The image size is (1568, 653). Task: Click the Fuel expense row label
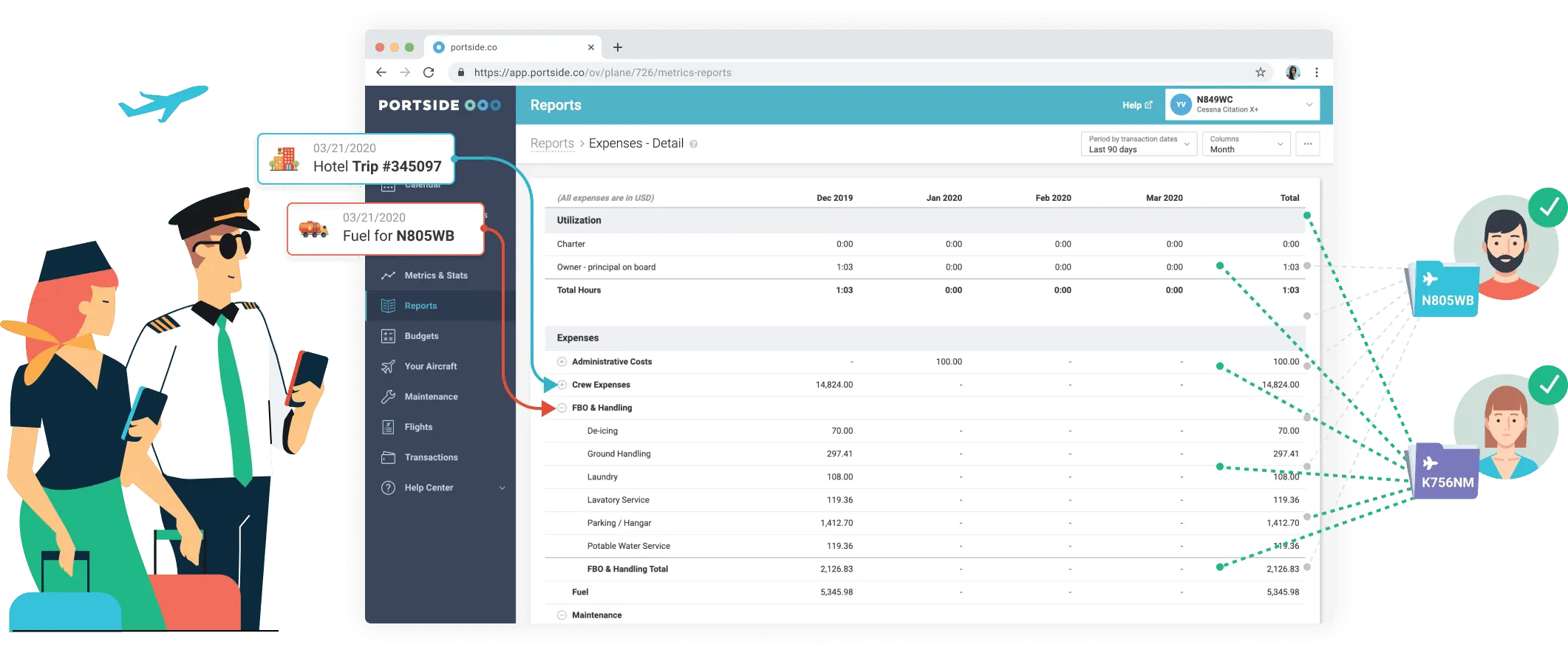(580, 592)
